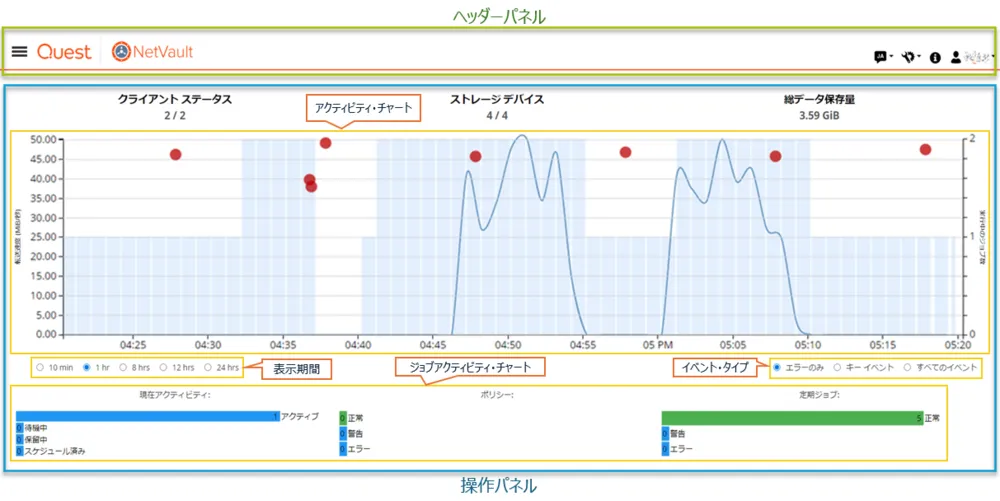Click the ポリシー エラー count bar
This screenshot has width=1000, height=501.
click(x=343, y=449)
